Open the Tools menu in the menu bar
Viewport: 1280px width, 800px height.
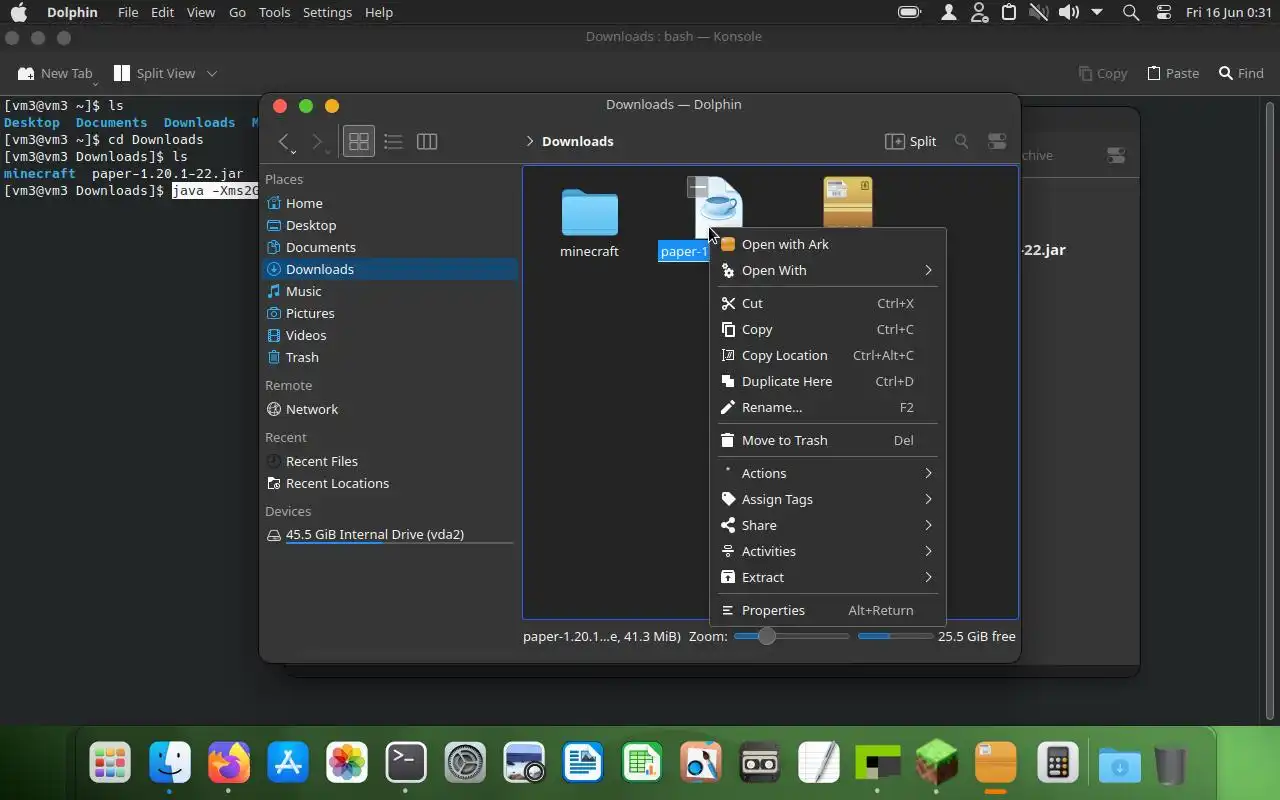point(274,12)
